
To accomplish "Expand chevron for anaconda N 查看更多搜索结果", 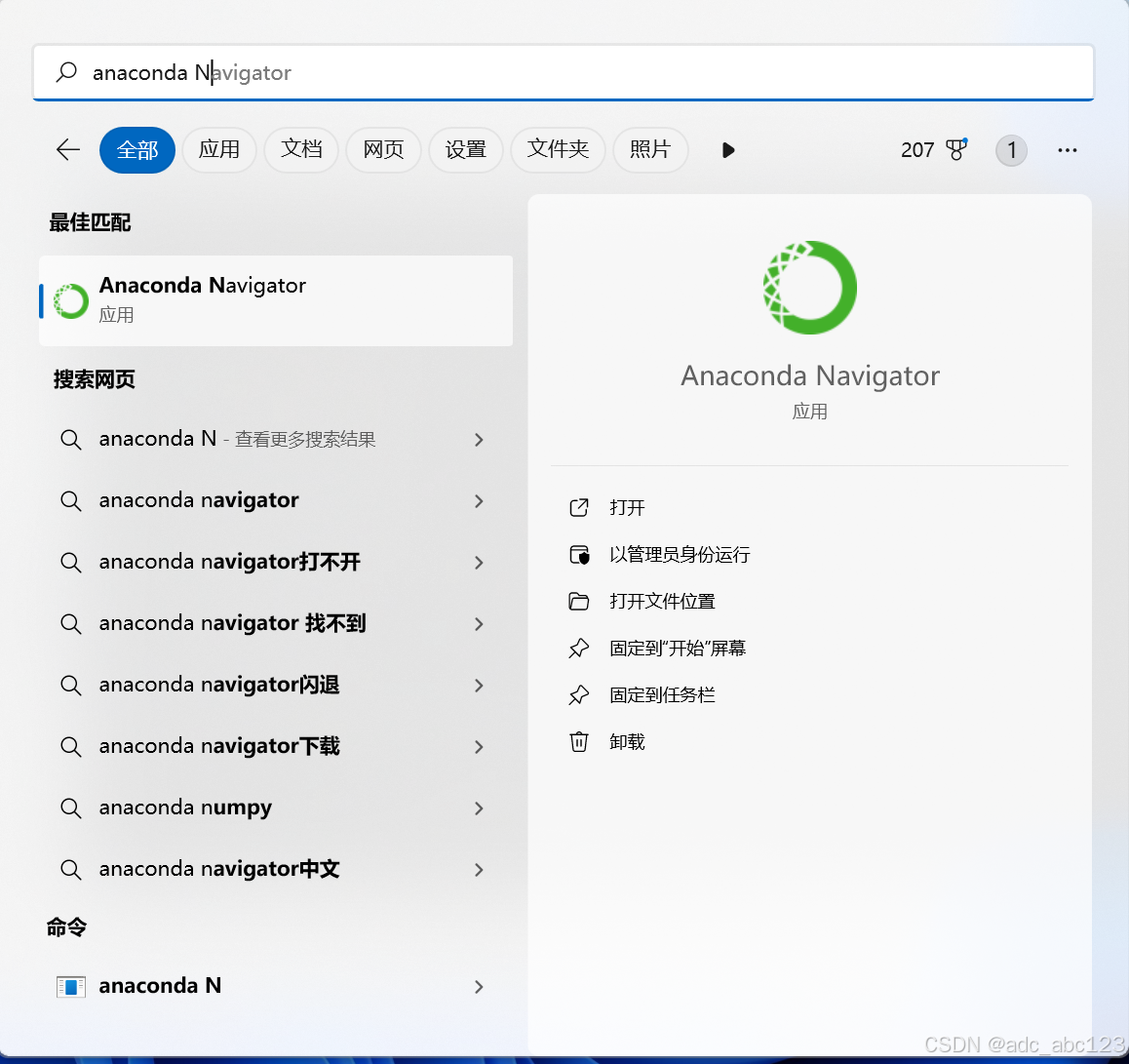I will pos(479,440).
